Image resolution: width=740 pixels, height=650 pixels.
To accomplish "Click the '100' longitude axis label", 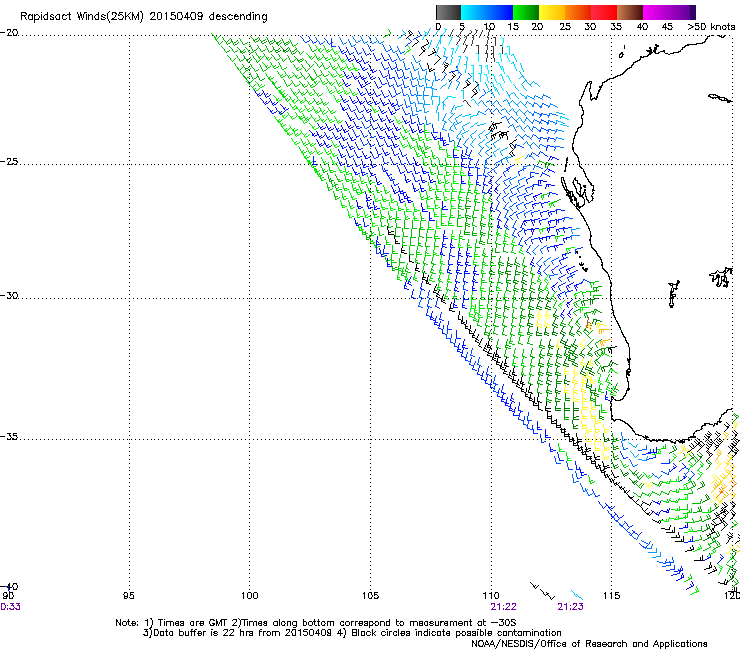I will (x=250, y=596).
